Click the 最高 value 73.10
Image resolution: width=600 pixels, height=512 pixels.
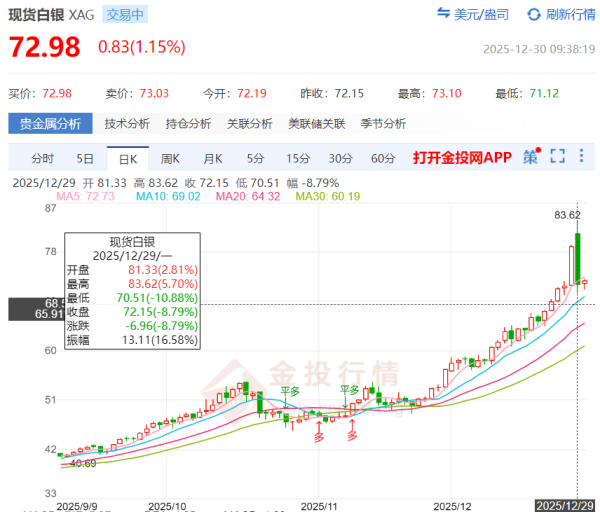447,93
